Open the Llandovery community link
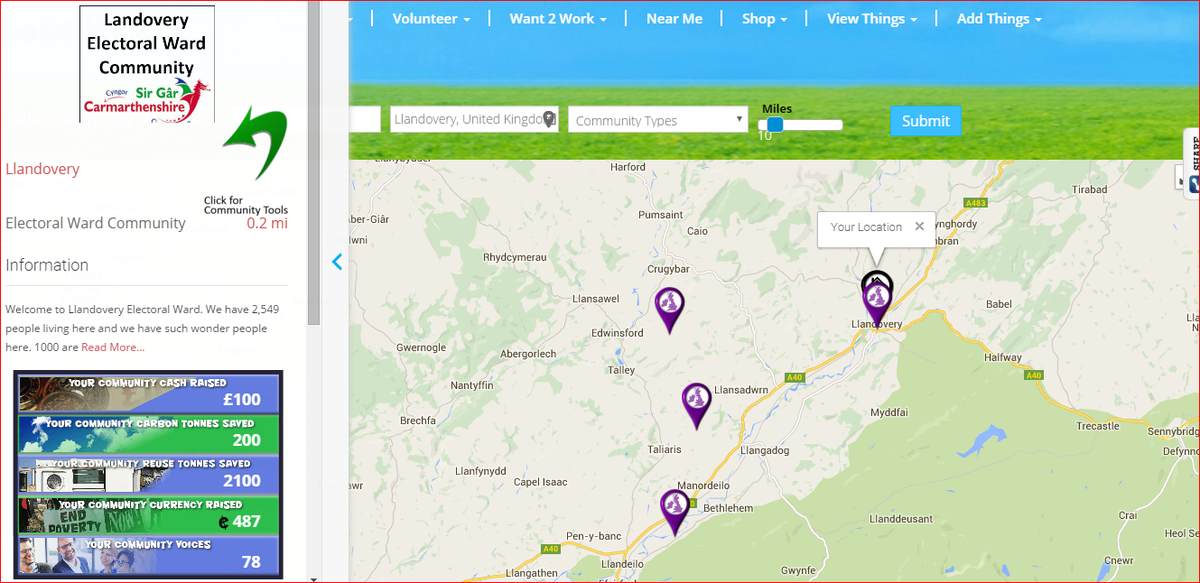1200x583 pixels. point(43,169)
